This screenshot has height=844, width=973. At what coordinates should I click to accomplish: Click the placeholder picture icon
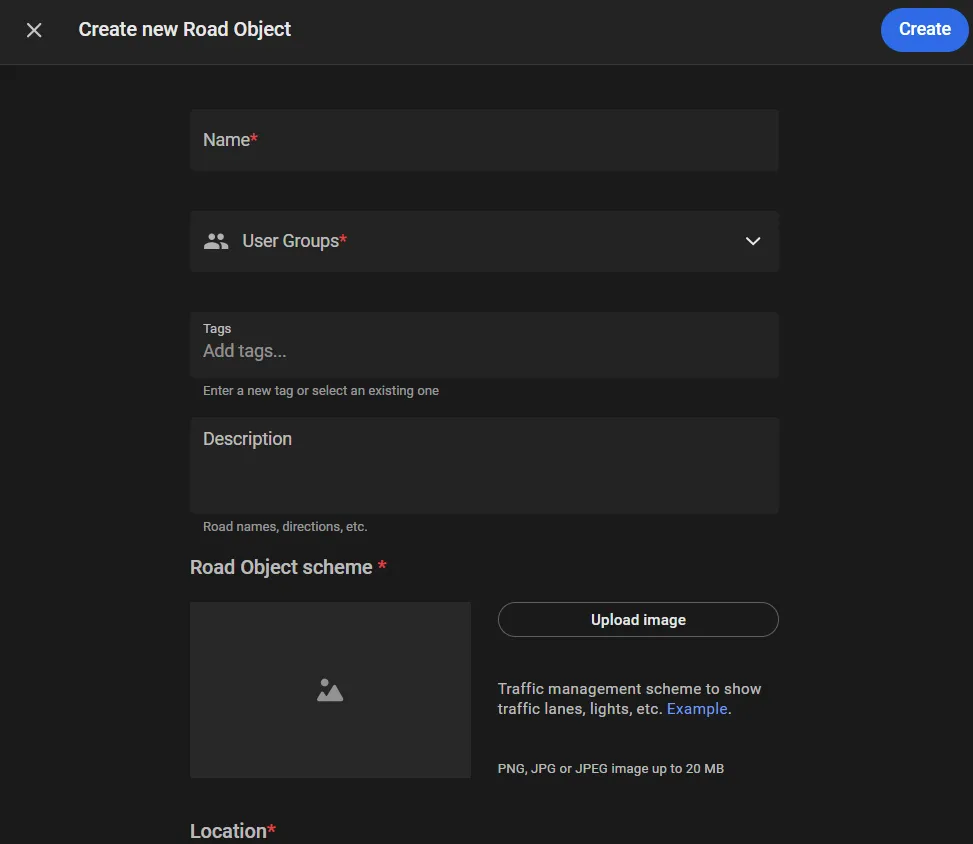pyautogui.click(x=330, y=690)
